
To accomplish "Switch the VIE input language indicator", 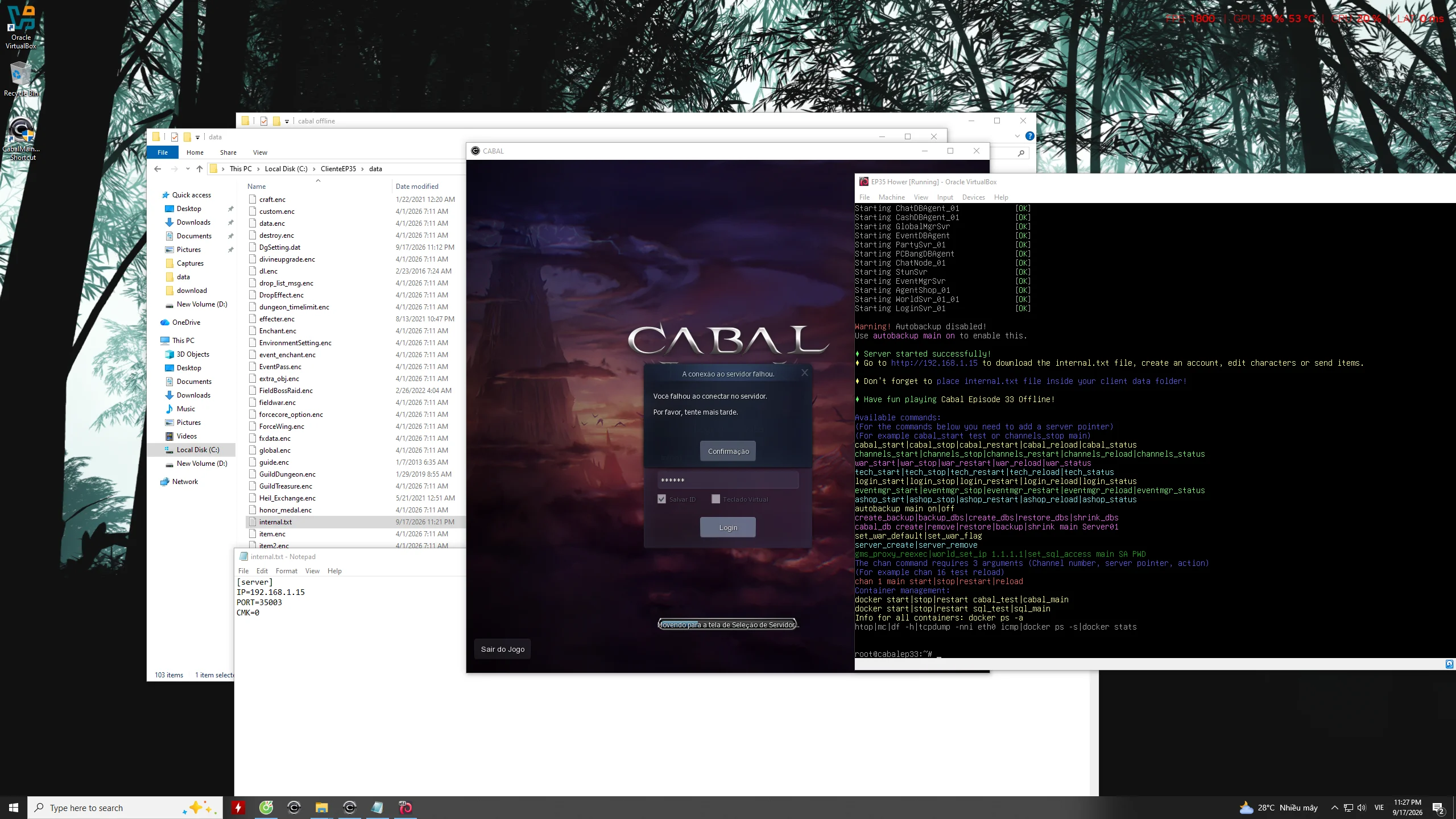I will point(1379,808).
